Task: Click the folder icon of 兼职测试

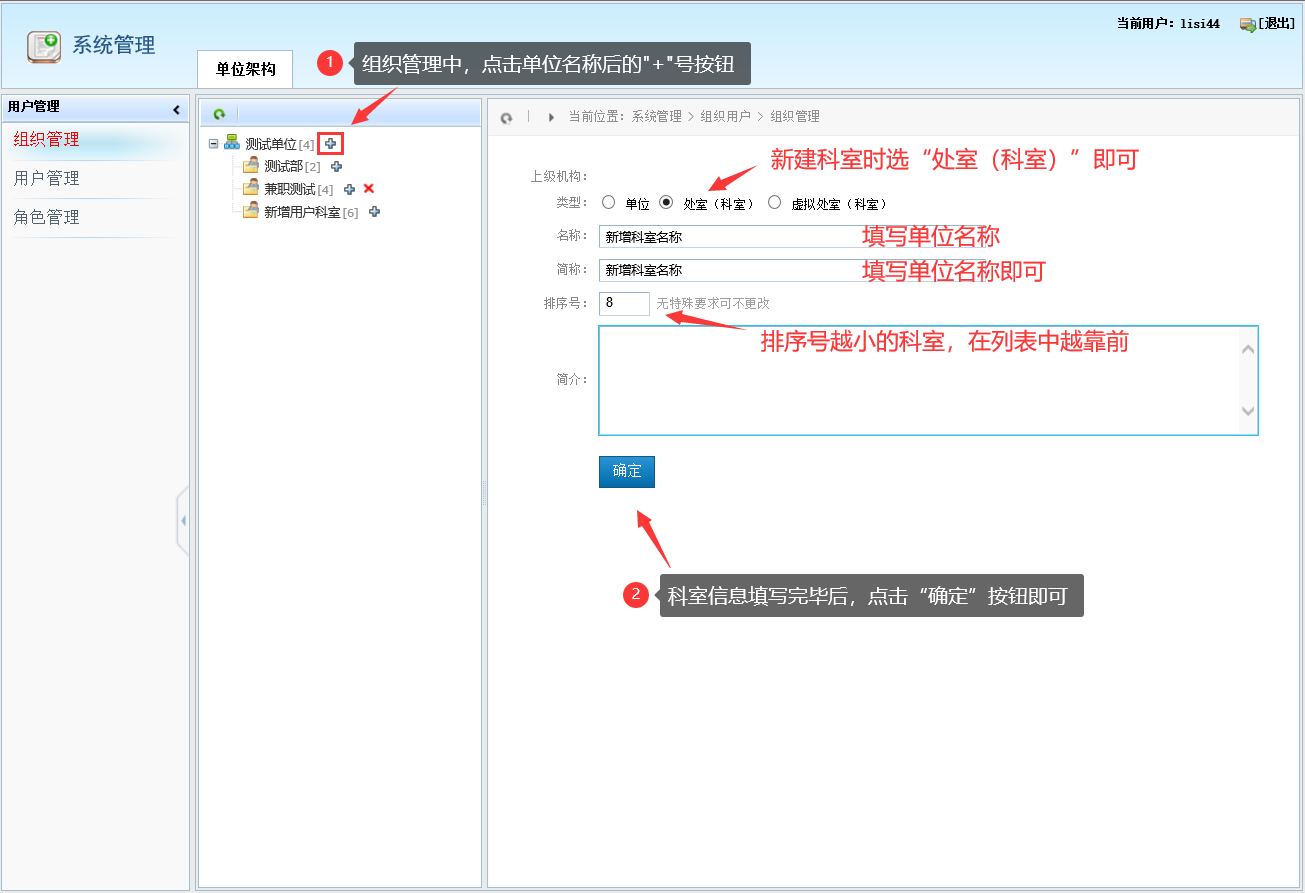Action: (251, 189)
